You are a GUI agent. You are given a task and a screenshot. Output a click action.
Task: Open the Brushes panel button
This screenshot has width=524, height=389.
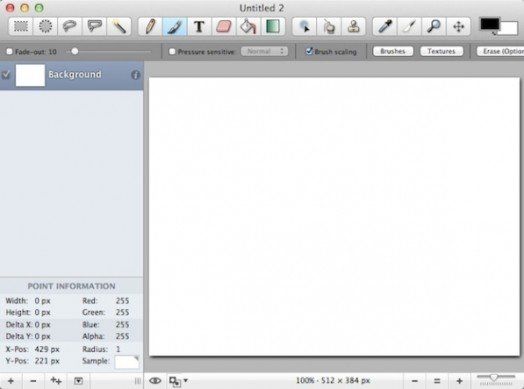pos(393,51)
